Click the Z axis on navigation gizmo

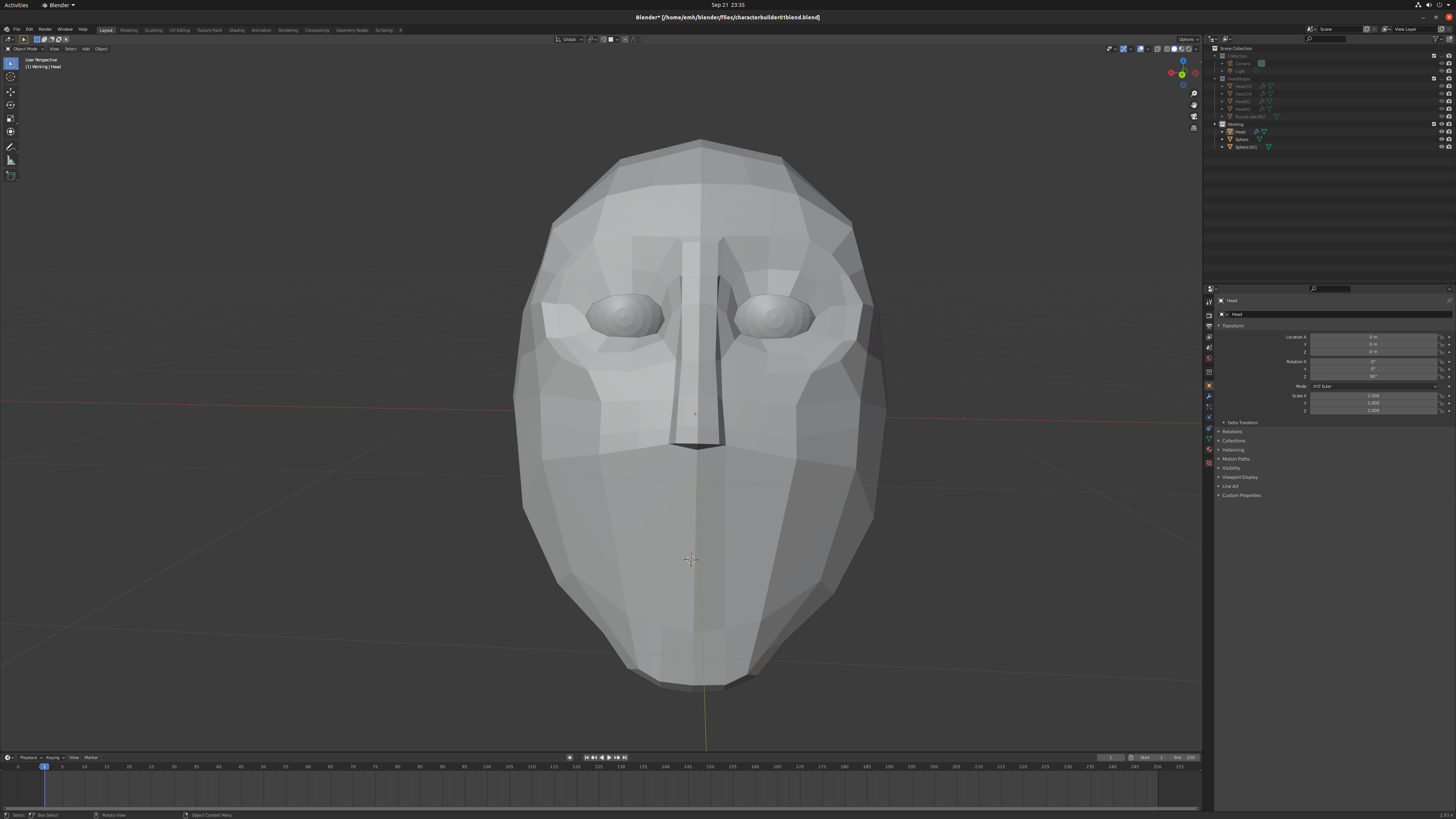click(1183, 61)
